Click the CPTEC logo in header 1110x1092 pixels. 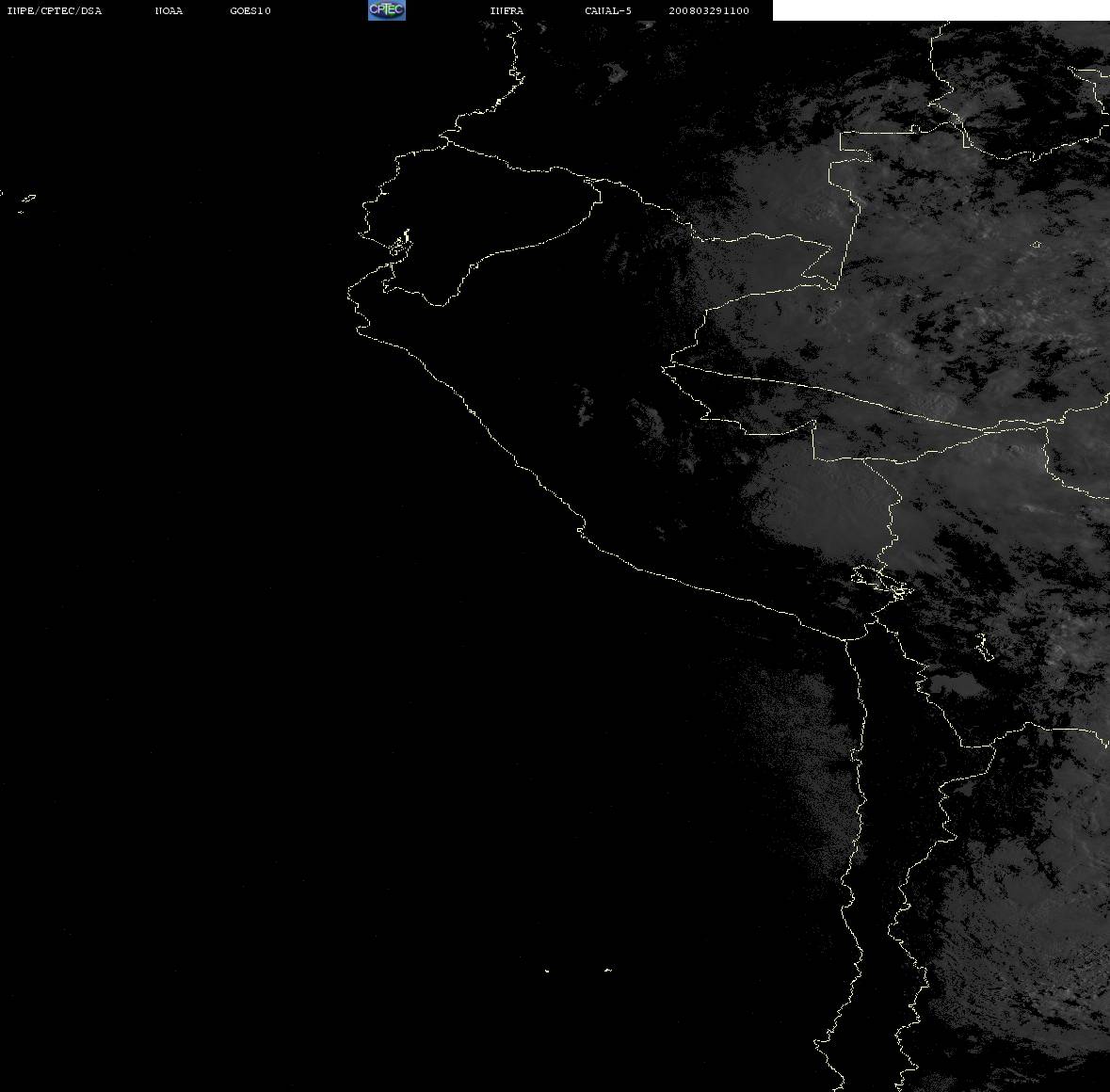coord(387,10)
